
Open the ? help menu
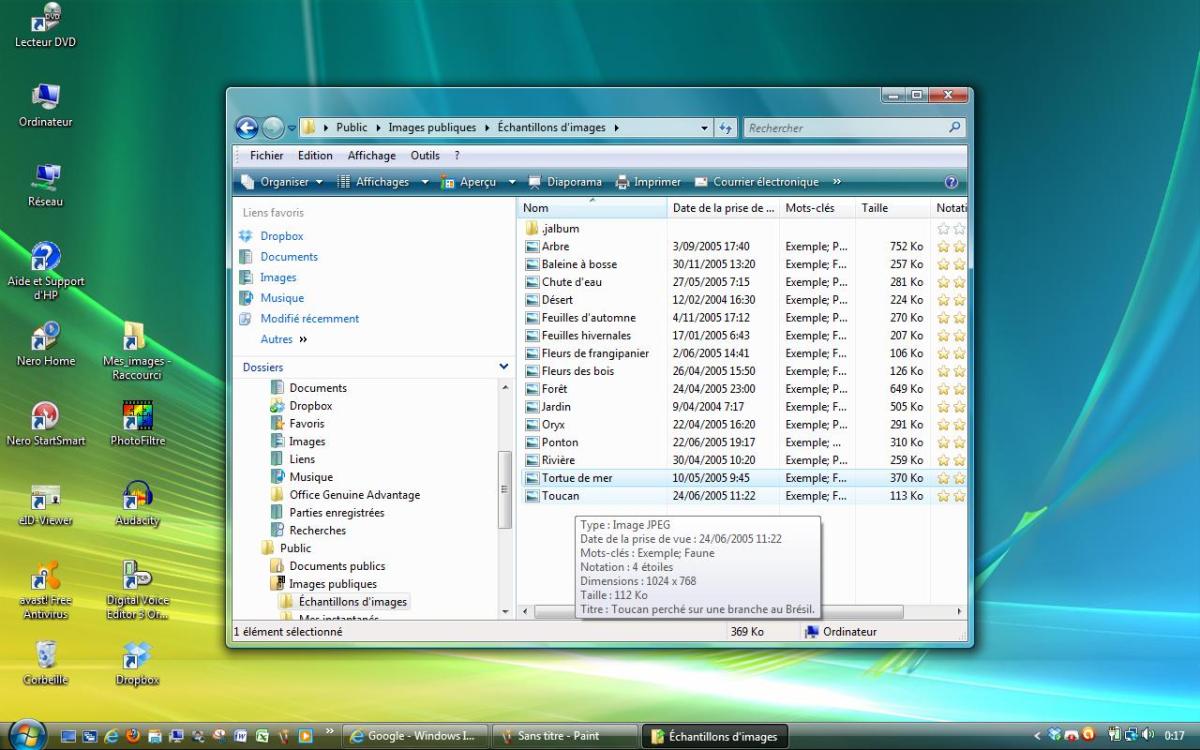pos(457,156)
